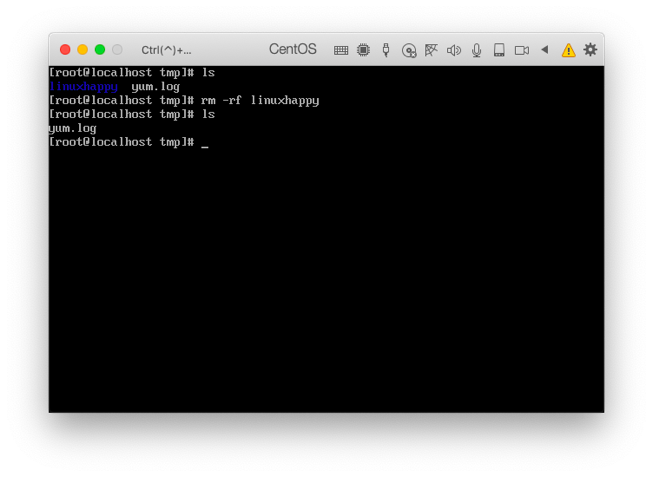Click the terminal cursor at the last prompt
Viewport: 653px width, 477px height.
(204, 146)
